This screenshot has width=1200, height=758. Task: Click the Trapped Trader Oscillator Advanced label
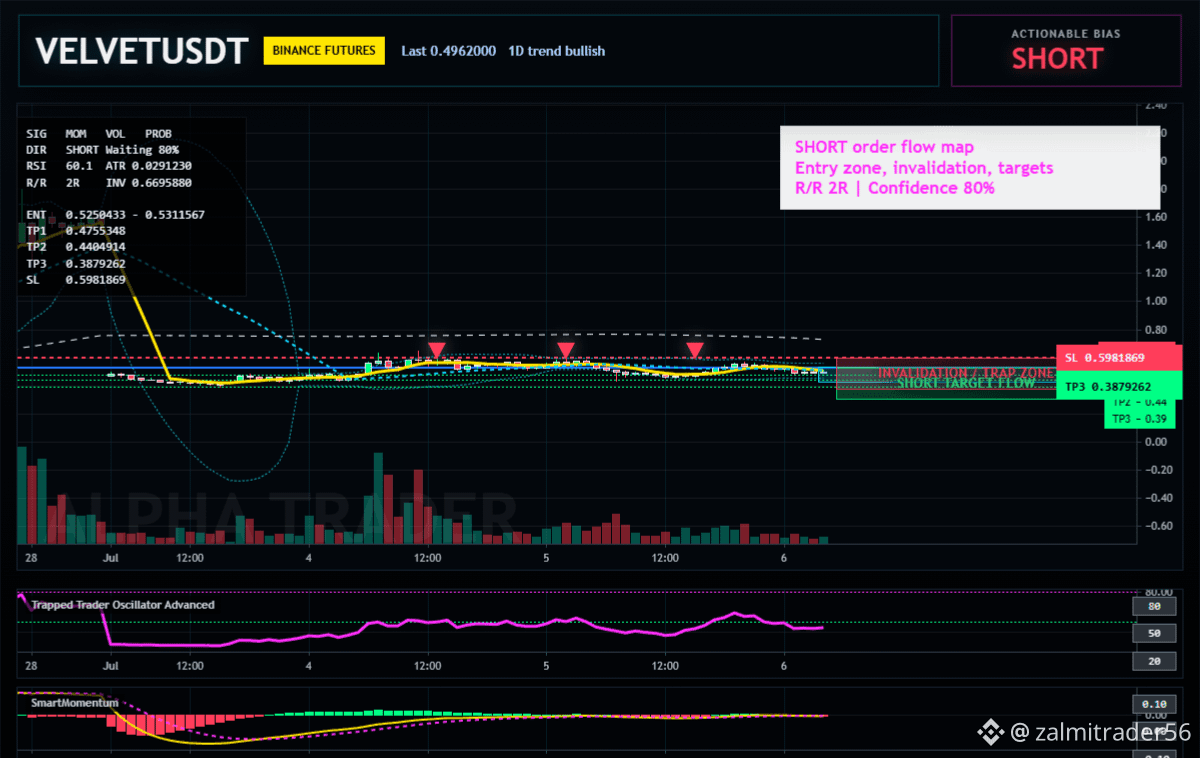point(122,605)
